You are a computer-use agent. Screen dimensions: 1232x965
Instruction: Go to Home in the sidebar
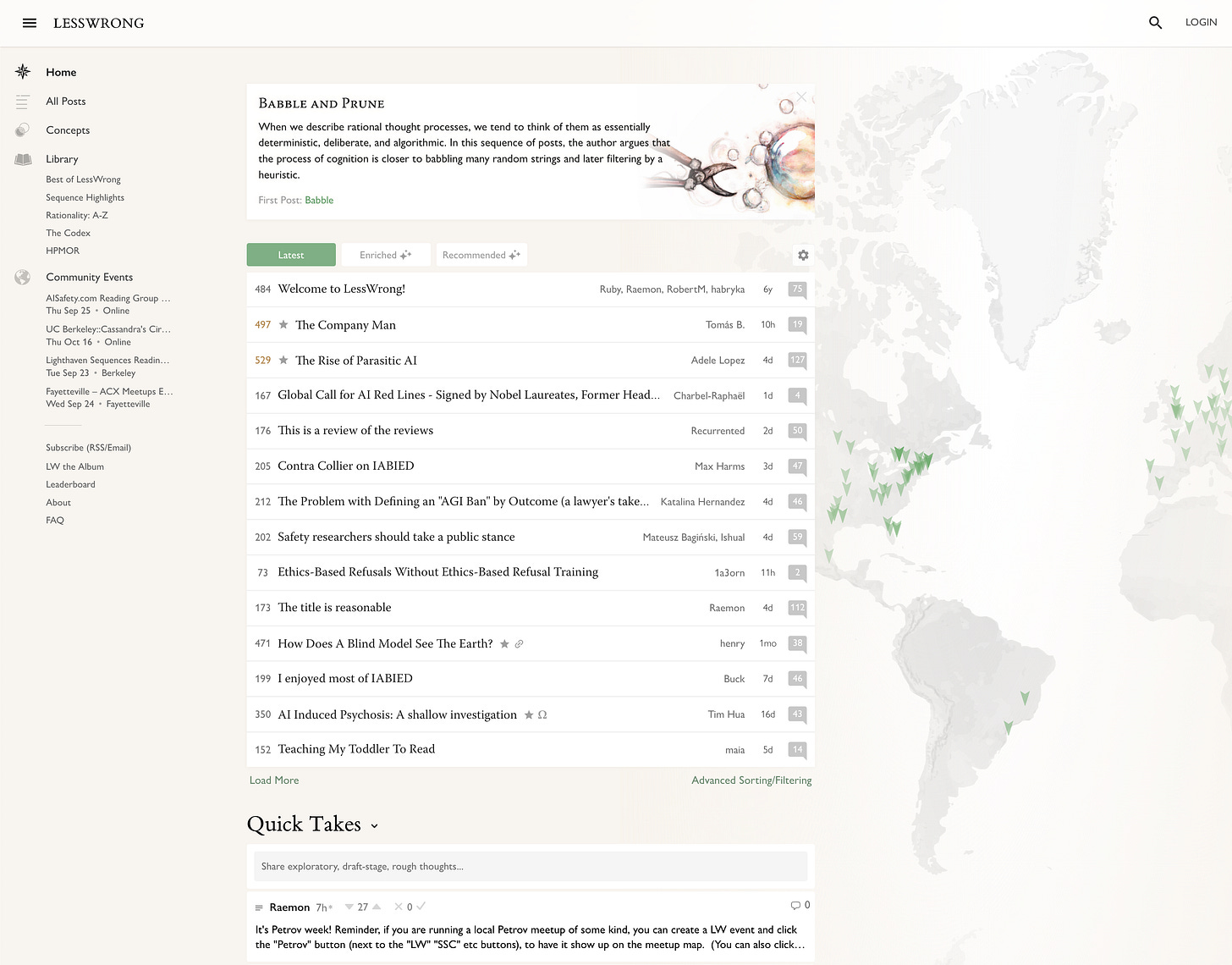(x=61, y=72)
